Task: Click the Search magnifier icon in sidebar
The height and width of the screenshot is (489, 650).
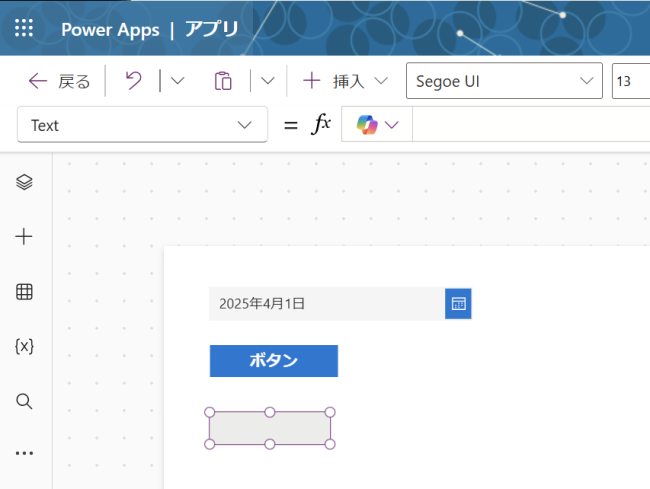Action: click(x=25, y=401)
